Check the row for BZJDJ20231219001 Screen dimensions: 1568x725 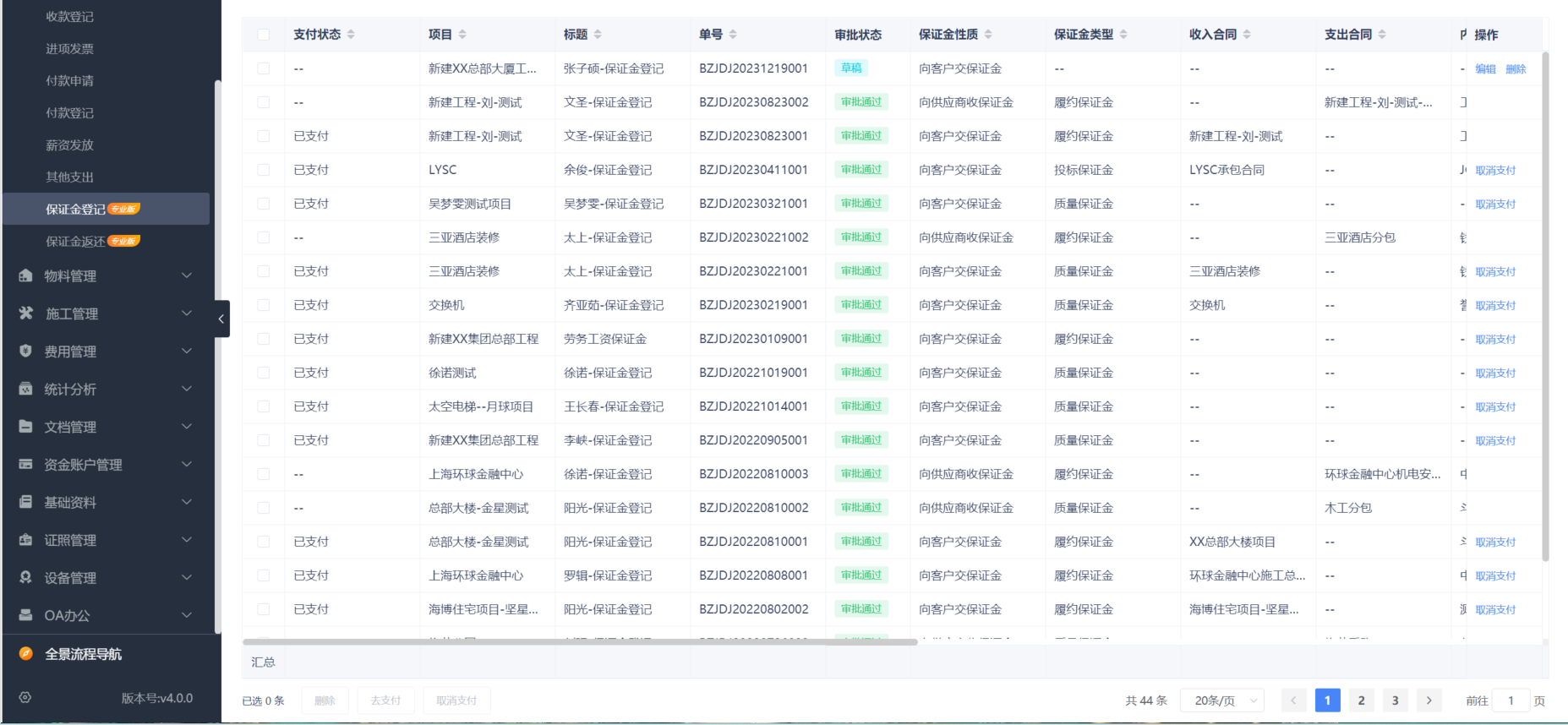coord(264,68)
